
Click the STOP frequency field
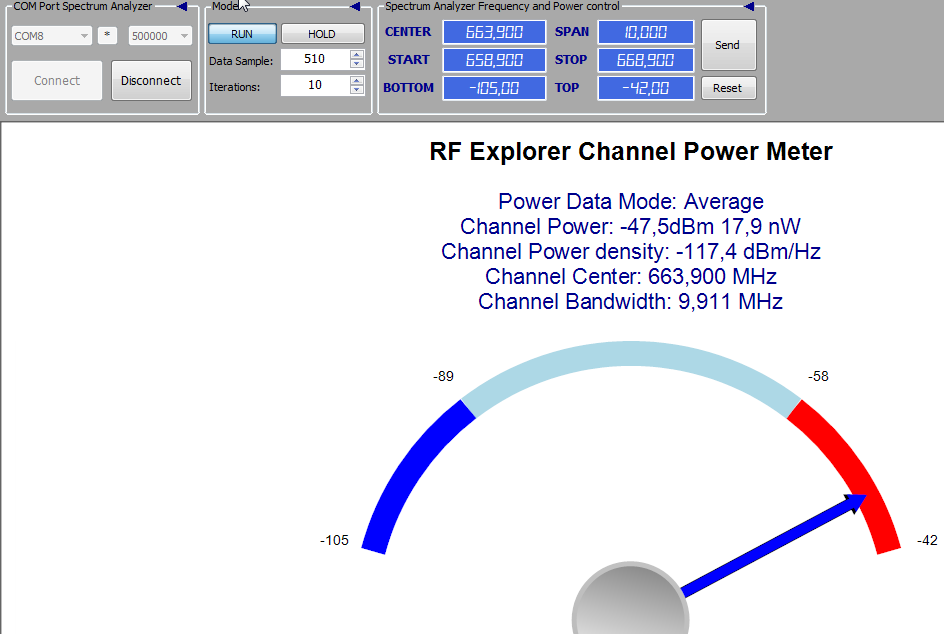[x=645, y=60]
